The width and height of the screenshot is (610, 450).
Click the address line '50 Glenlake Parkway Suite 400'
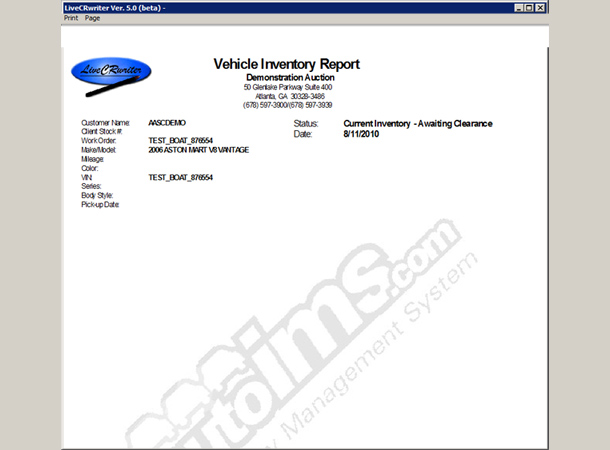click(x=288, y=87)
